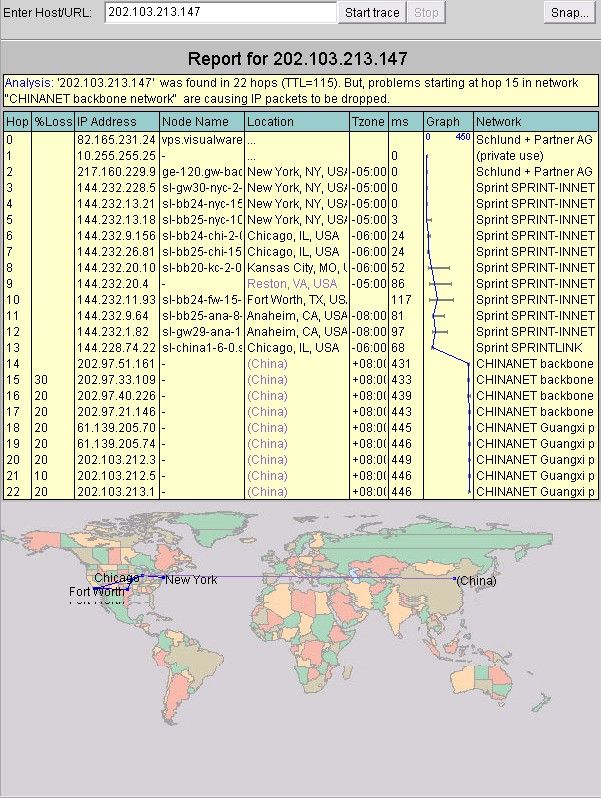The height and width of the screenshot is (798, 601).
Task: Select IP address 82.165.231.24
Action: [x=117, y=139]
